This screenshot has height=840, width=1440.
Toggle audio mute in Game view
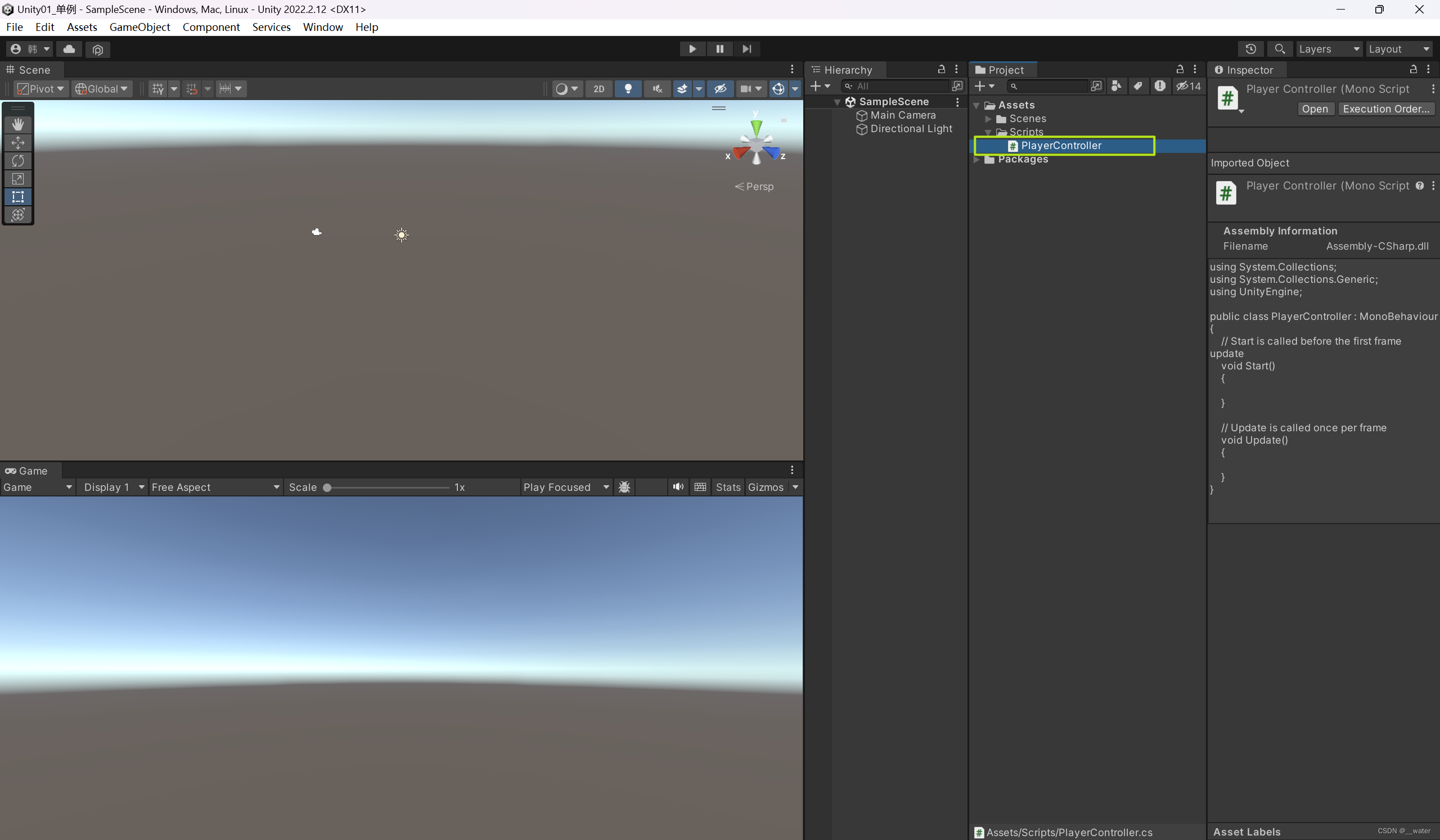pyautogui.click(x=677, y=488)
